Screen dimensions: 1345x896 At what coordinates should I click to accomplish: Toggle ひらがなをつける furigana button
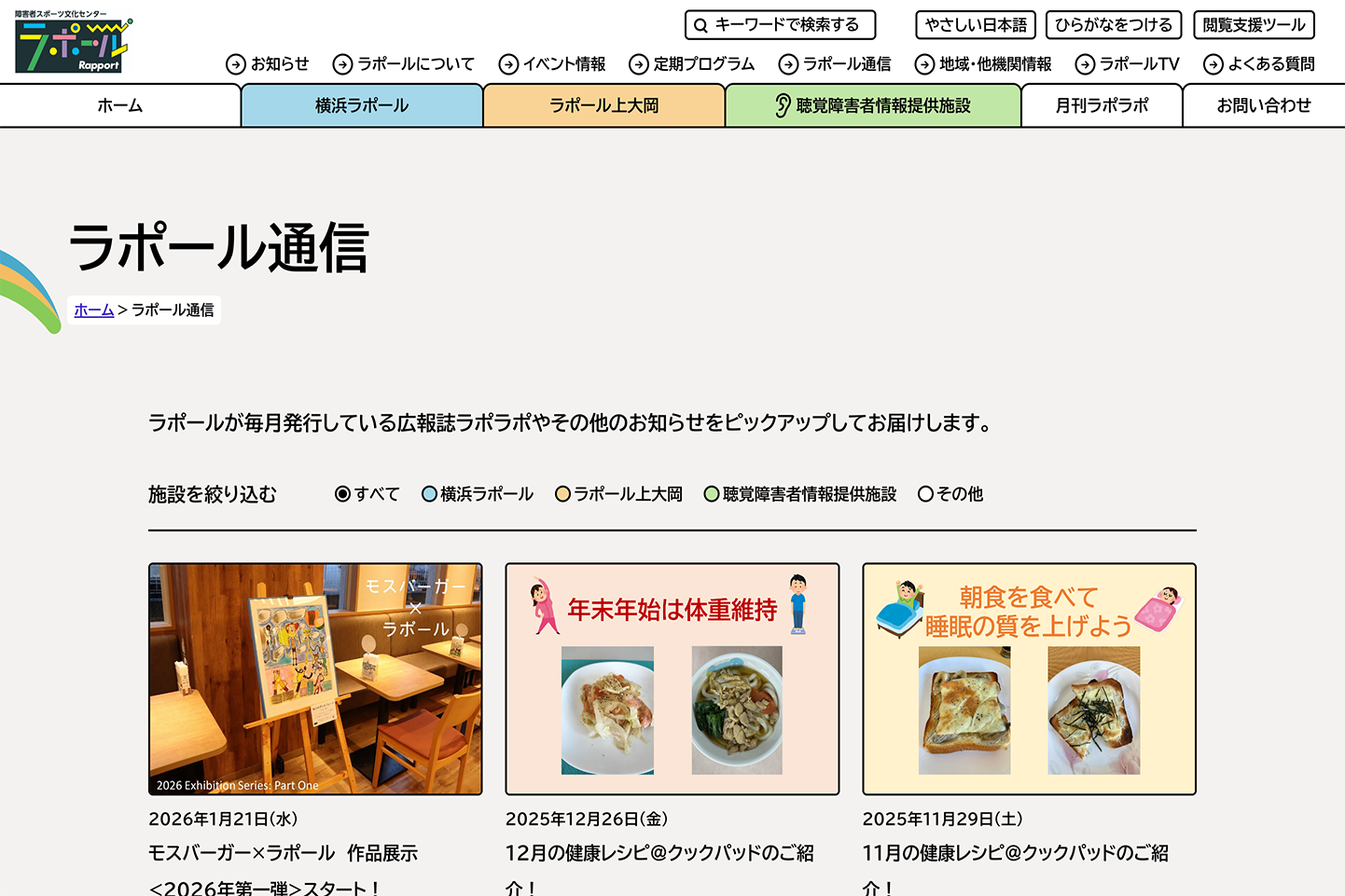tap(1114, 25)
